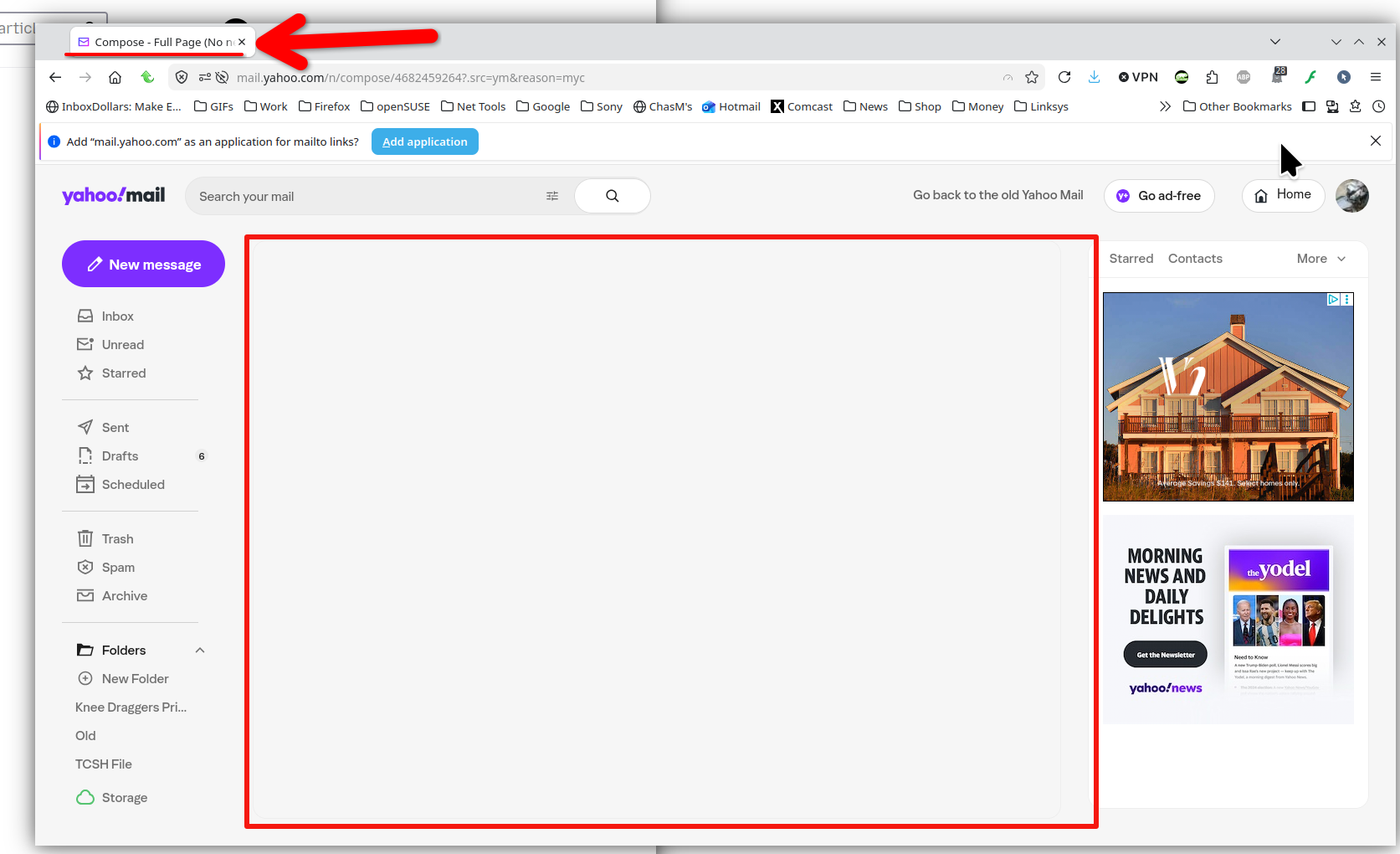Open the tracking protection shield panel
The height and width of the screenshot is (854, 1400).
[182, 77]
